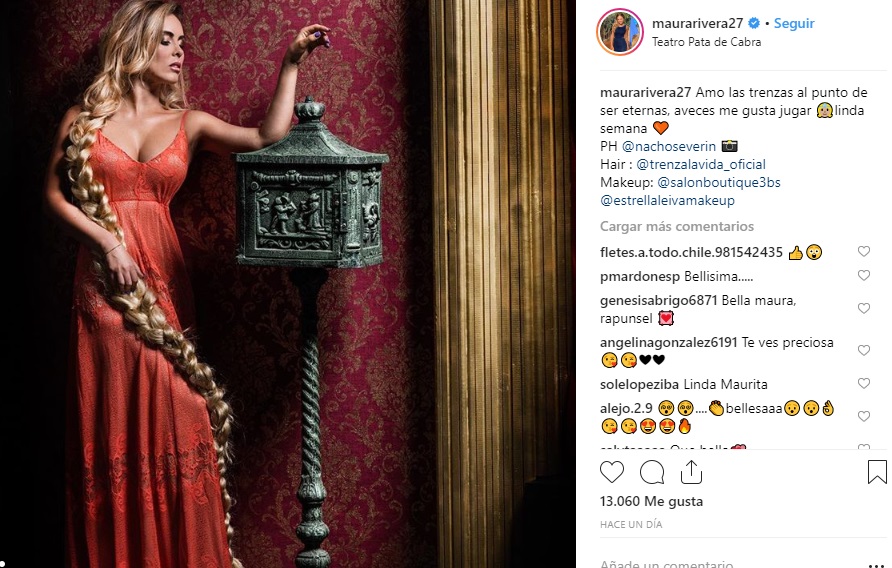The width and height of the screenshot is (892, 568).
Task: Click the Seguir follow button
Action: [794, 23]
